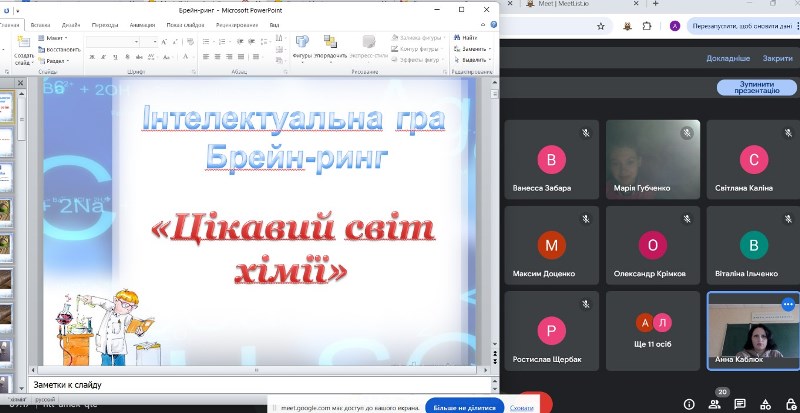
Task: Switch to the Вставка ribbon tab
Action: pyautogui.click(x=41, y=23)
